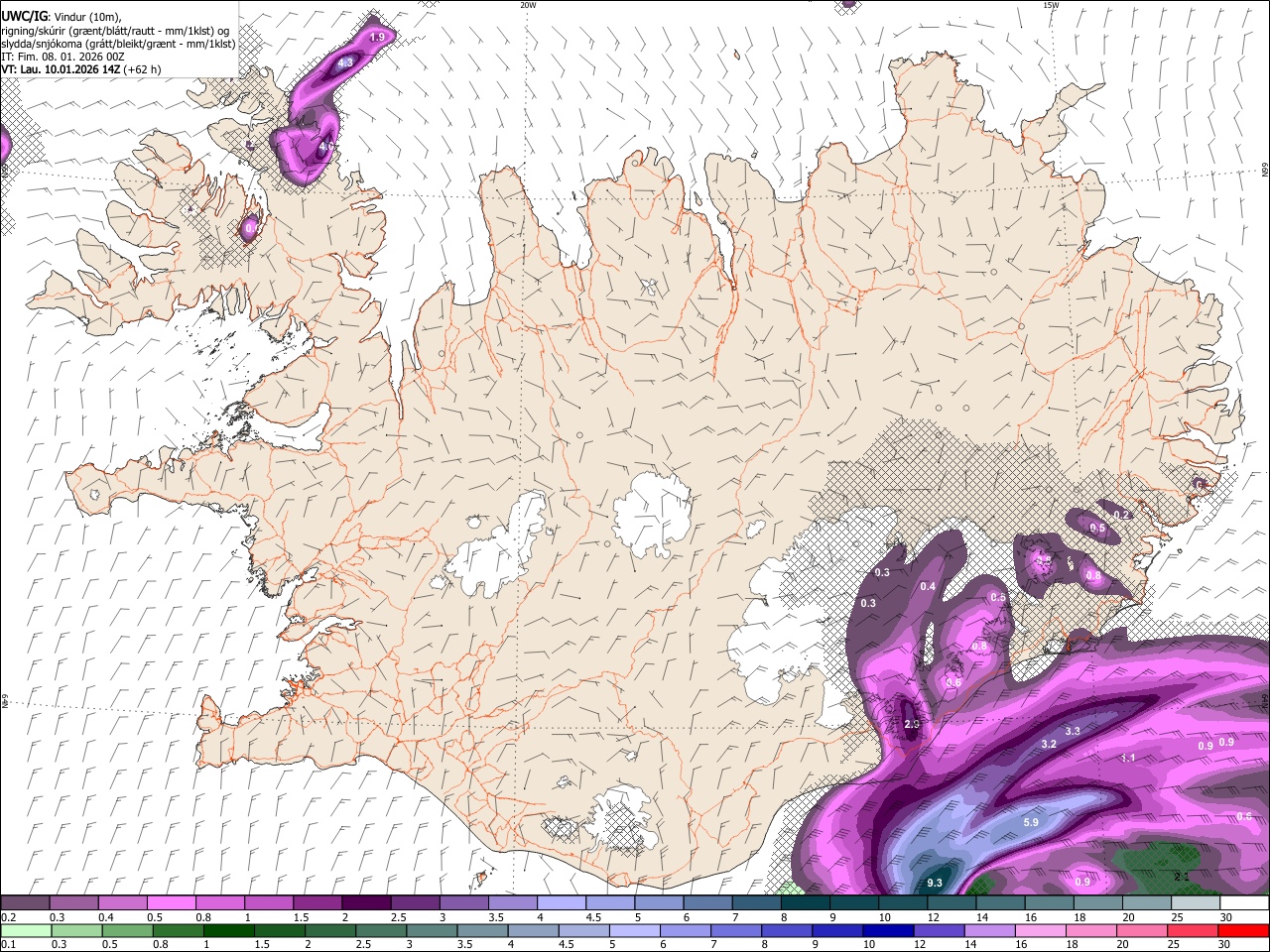Viewport: 1270px width, 952px height.
Task: Click the bright pink 0.5–0.8 snow legend swatch
Action: click(172, 902)
